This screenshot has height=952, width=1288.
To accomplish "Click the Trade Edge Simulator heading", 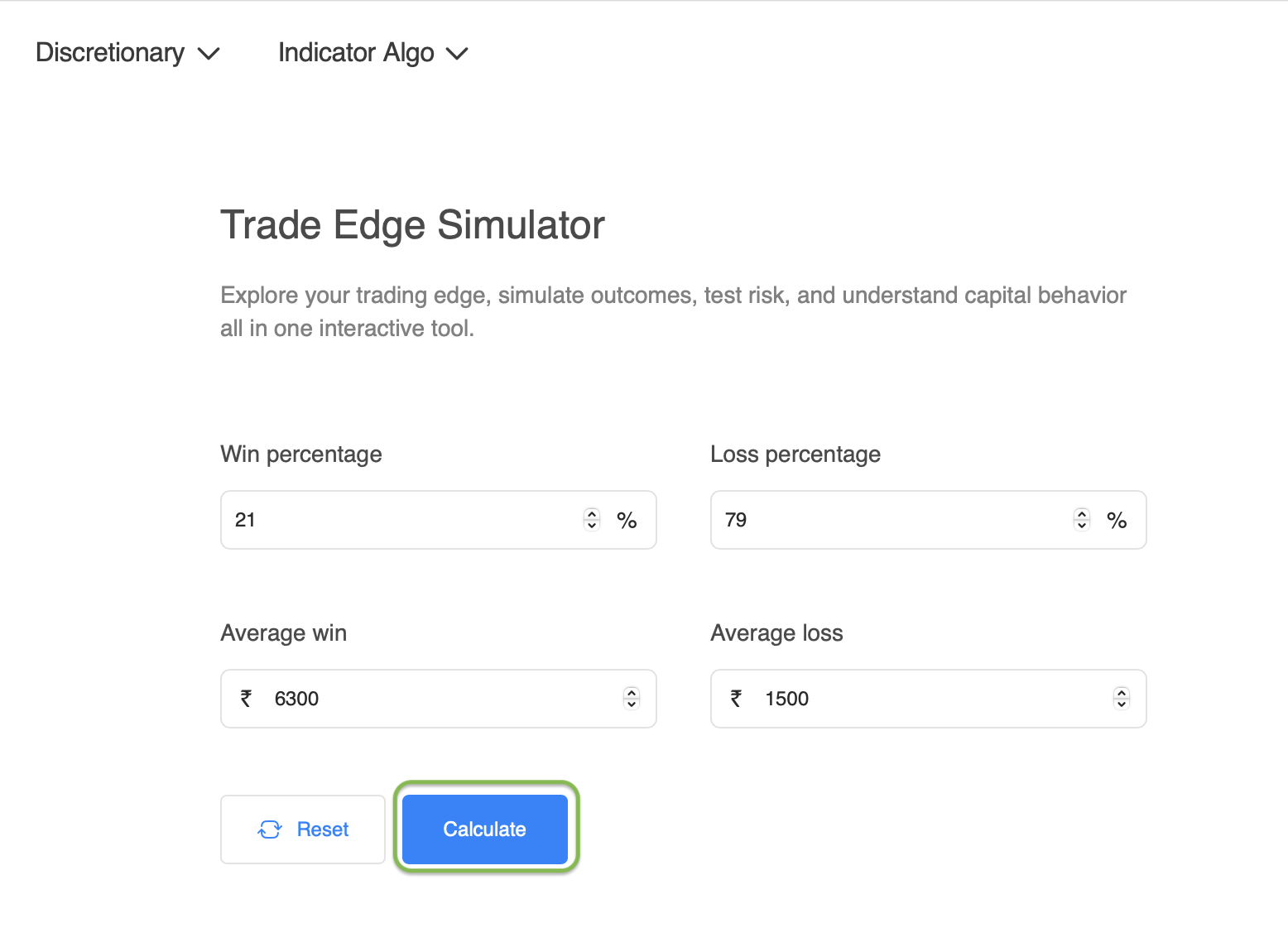I will click(412, 224).
